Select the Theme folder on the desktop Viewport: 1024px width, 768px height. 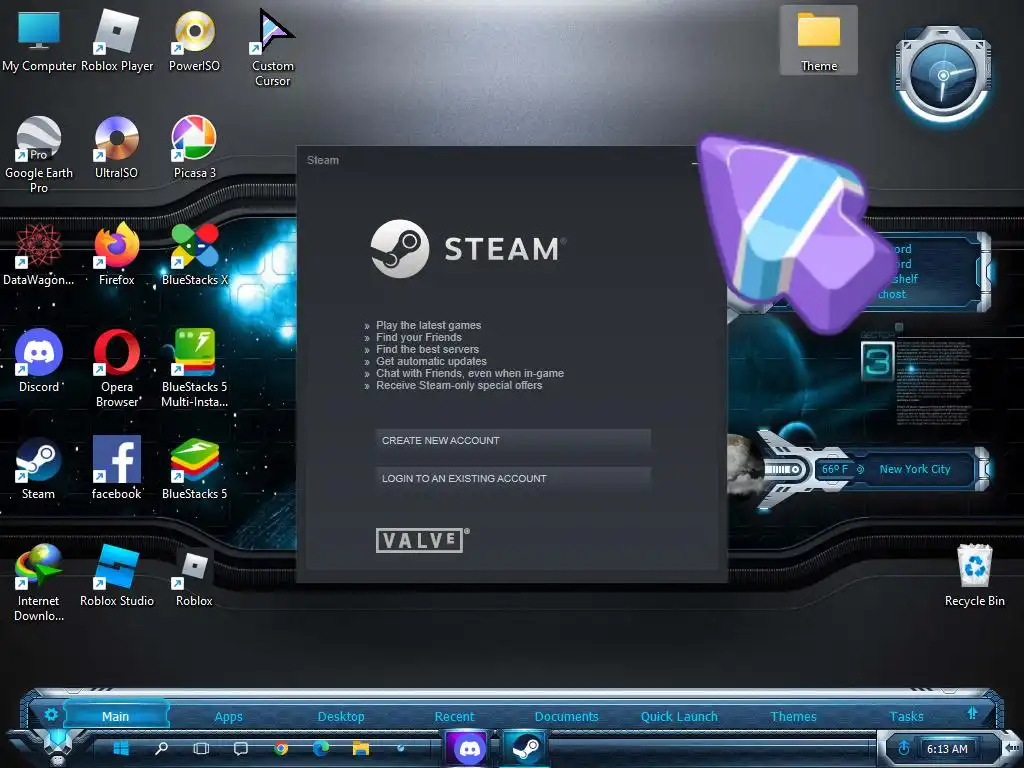818,40
